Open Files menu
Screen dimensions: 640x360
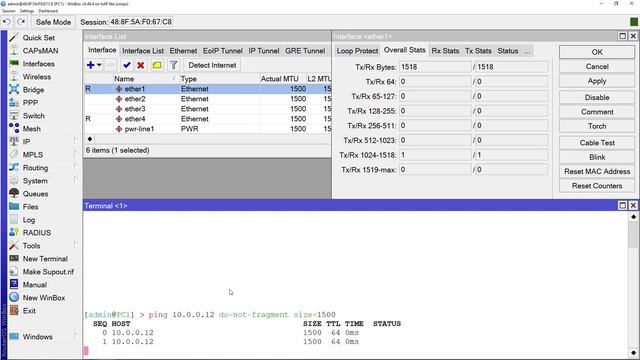[x=30, y=207]
